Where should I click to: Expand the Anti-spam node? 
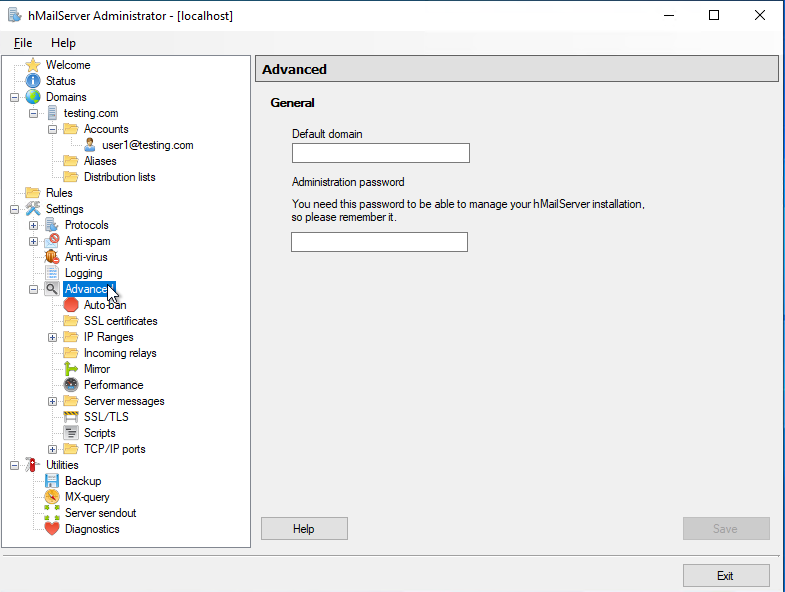(x=34, y=241)
